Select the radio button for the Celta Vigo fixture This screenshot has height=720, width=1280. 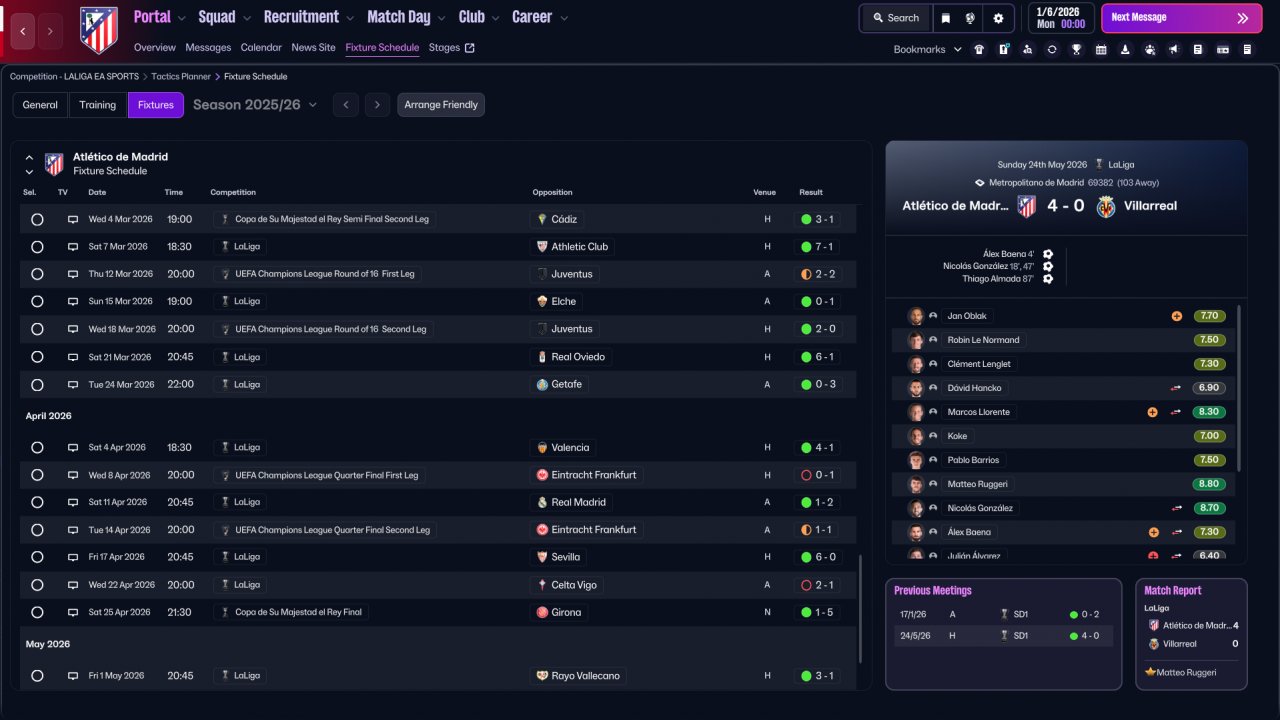pyautogui.click(x=37, y=585)
